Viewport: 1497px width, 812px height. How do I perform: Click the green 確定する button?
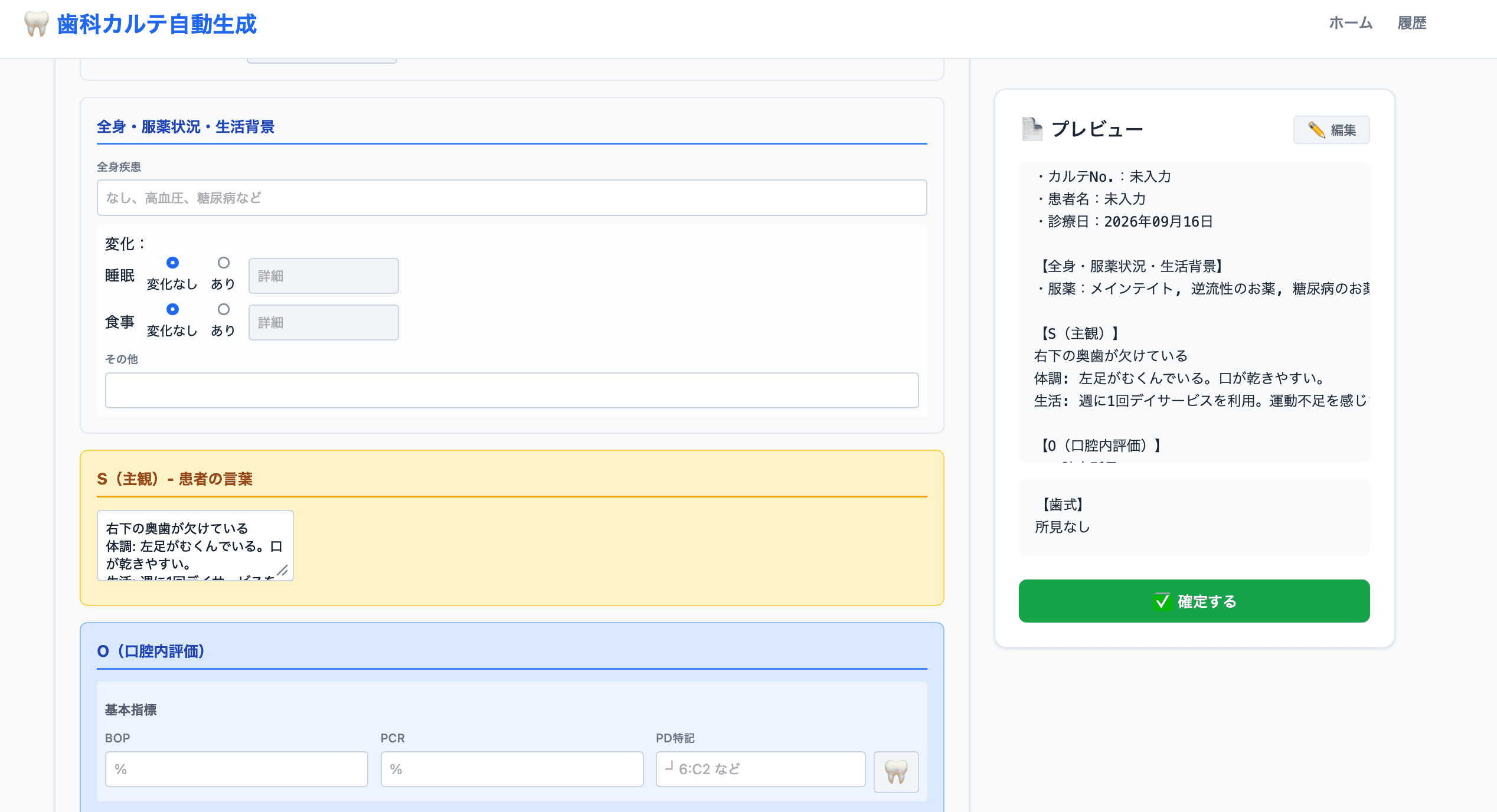tap(1194, 601)
